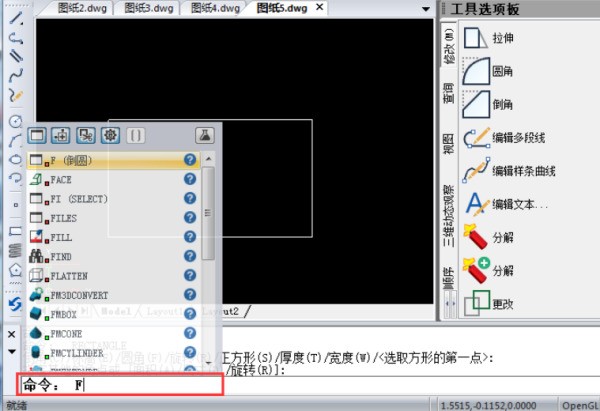Viewport: 600px width, 411px height.
Task: Expand the command line history arrow
Action: click(12, 351)
